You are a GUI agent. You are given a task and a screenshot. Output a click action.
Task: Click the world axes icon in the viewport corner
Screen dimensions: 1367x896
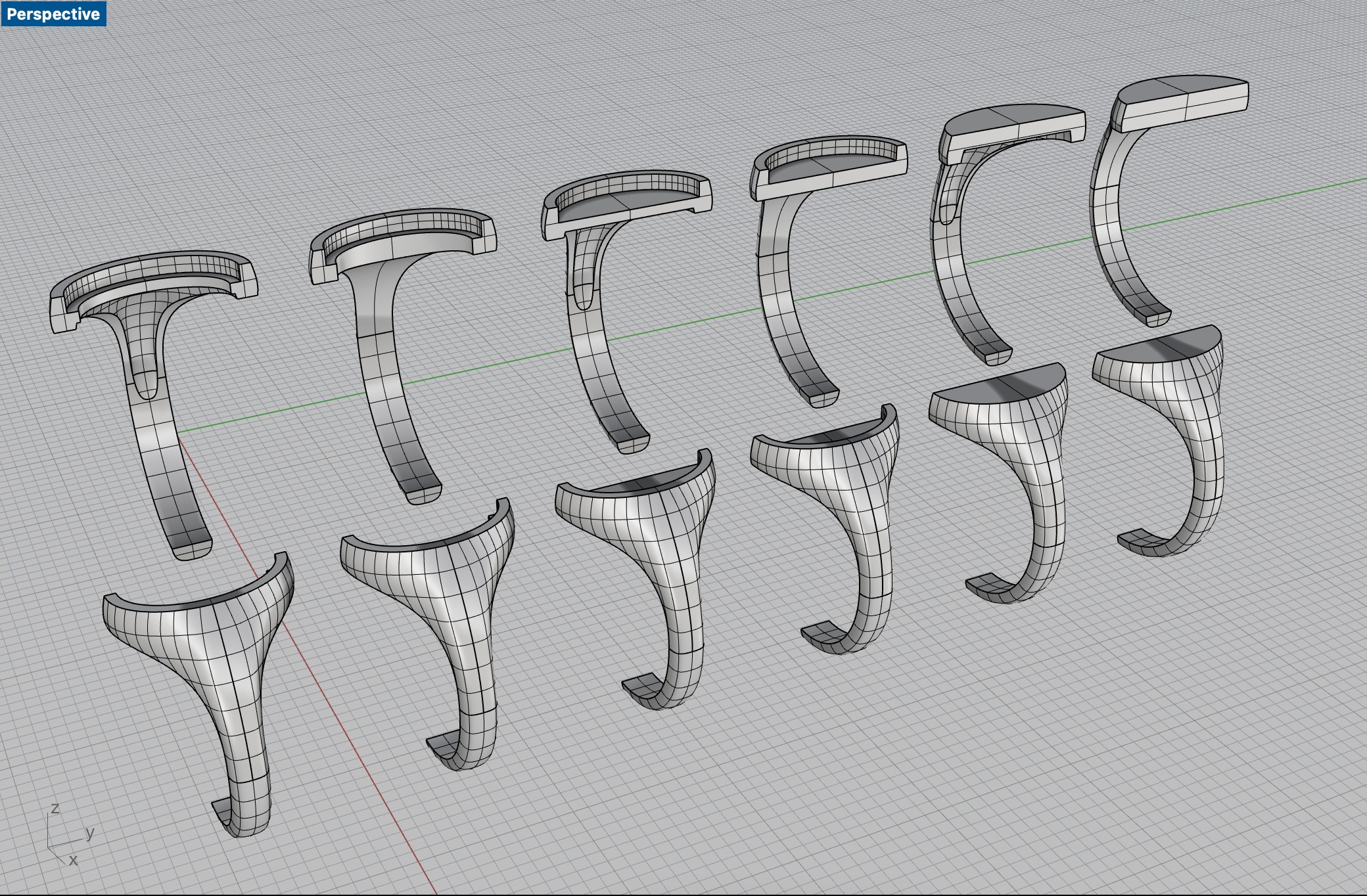pos(70,834)
